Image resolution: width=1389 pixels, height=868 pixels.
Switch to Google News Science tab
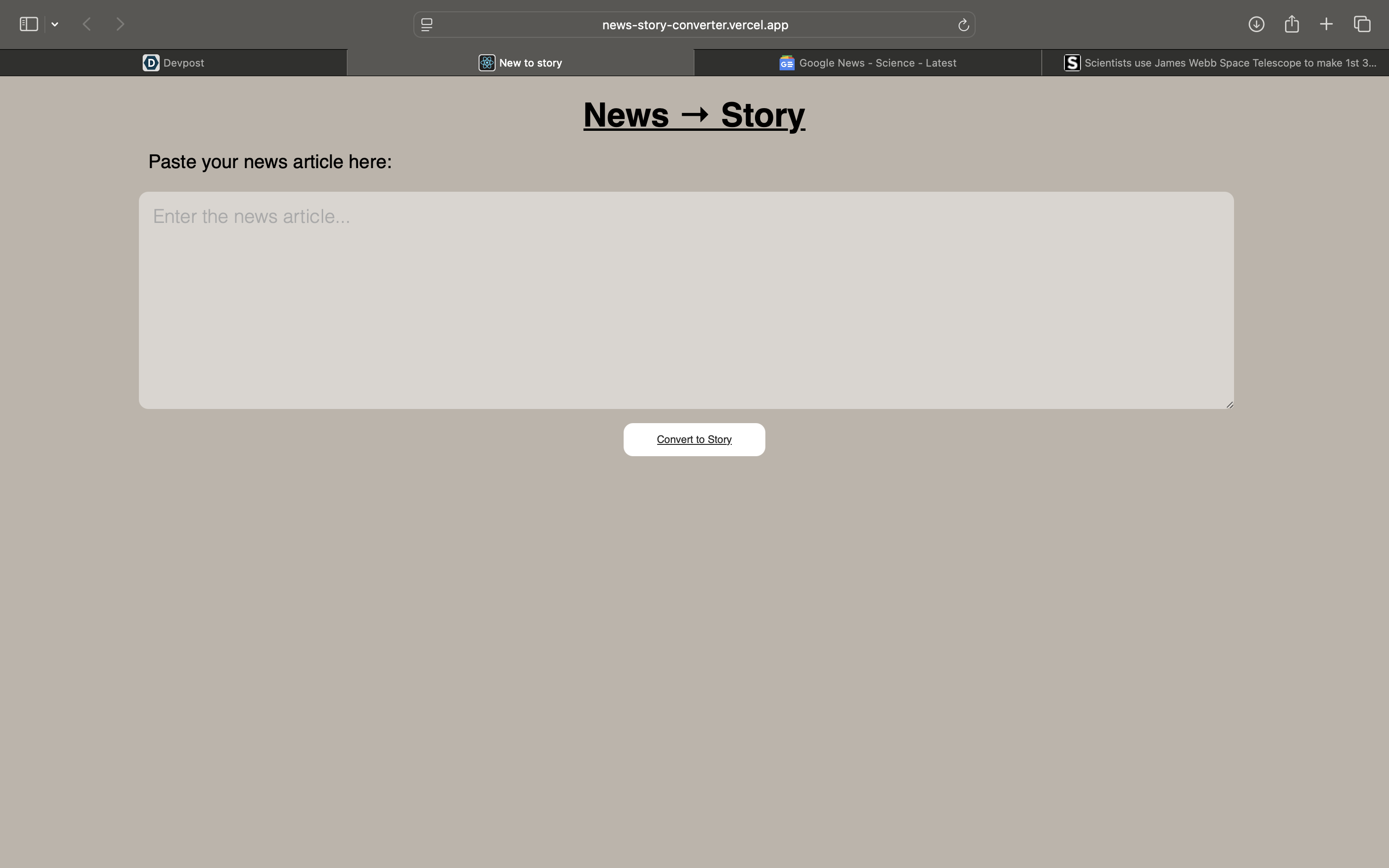point(867,63)
